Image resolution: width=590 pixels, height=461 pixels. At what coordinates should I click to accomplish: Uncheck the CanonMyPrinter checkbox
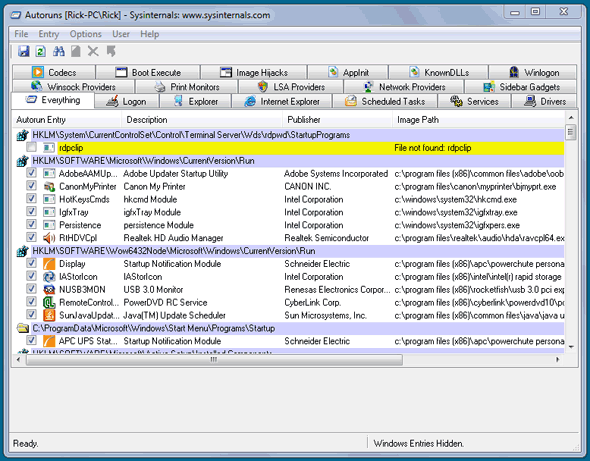tap(31, 186)
